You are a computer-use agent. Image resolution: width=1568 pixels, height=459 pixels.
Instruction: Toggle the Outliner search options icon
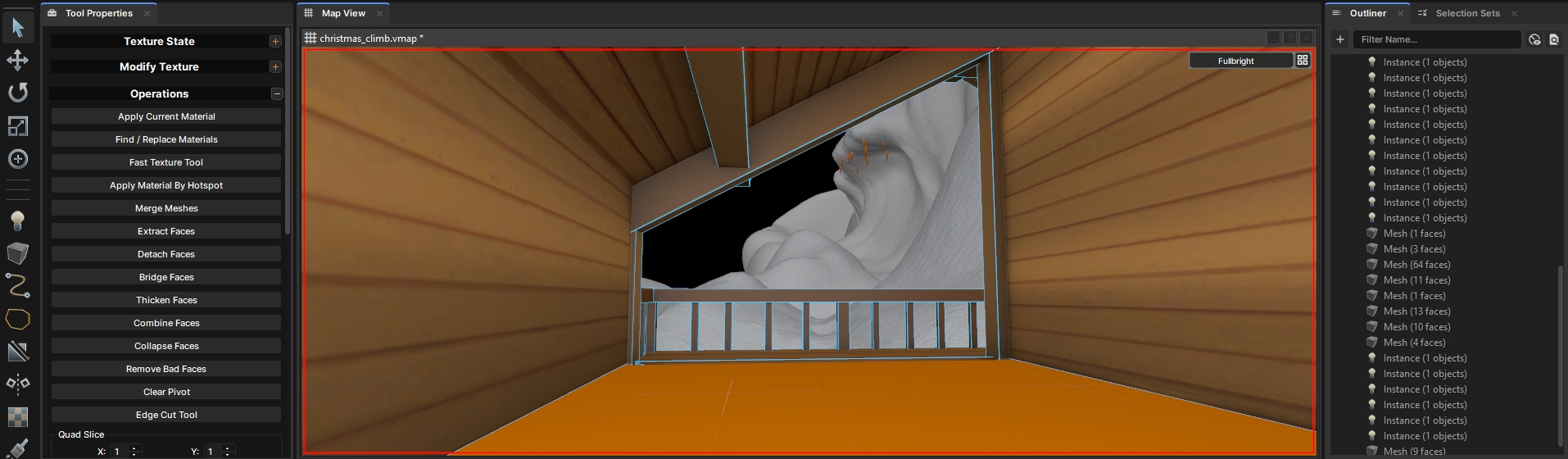click(x=1553, y=39)
